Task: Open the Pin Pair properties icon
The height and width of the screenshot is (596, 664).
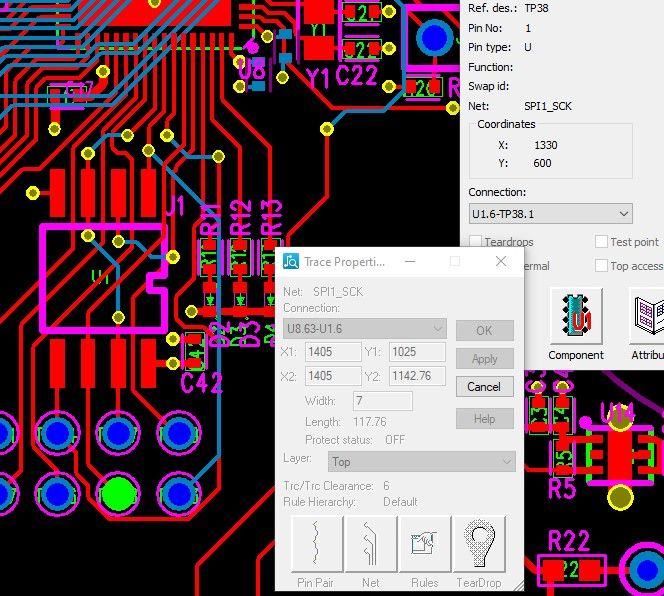Action: [316, 544]
